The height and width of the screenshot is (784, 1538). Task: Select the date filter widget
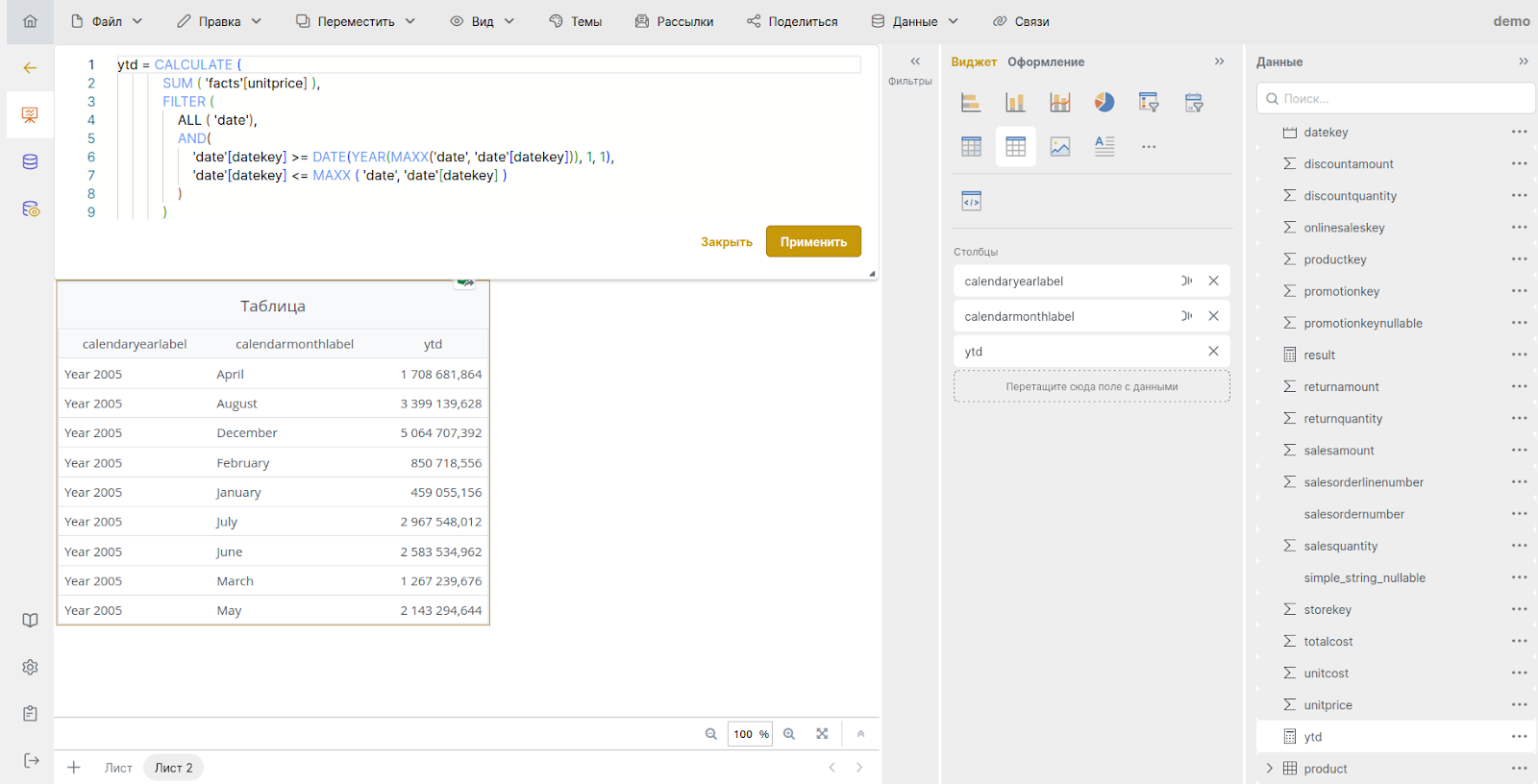[1194, 102]
